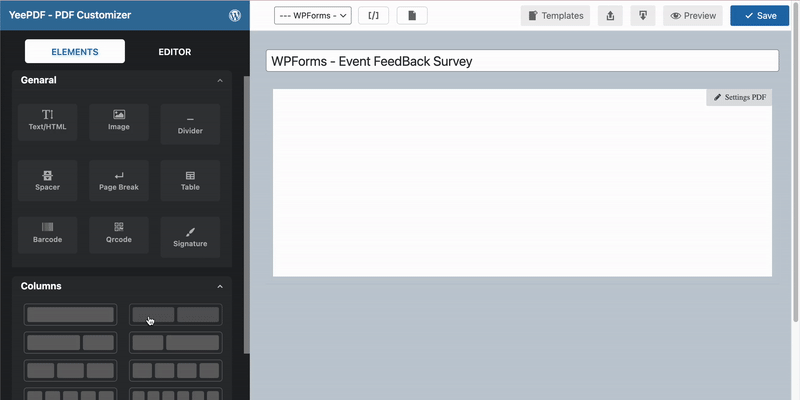Image resolution: width=800 pixels, height=400 pixels.
Task: Save the PDF template
Action: click(760, 15)
